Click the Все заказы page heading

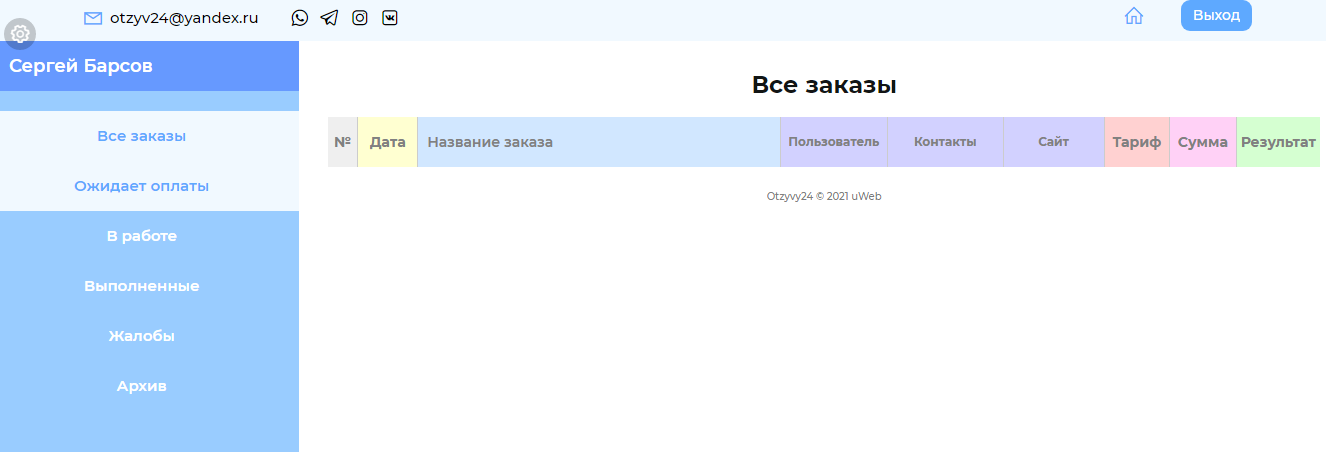pyautogui.click(x=824, y=86)
